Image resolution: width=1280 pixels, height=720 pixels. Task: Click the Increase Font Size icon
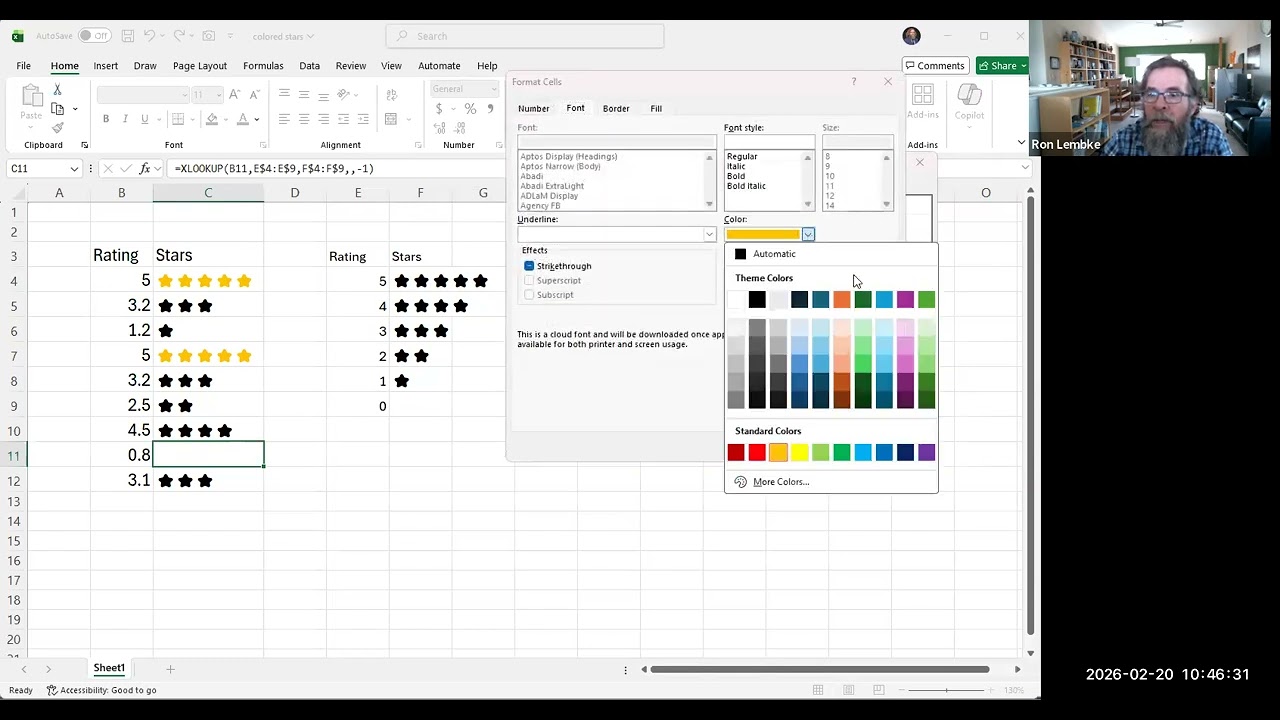(234, 94)
